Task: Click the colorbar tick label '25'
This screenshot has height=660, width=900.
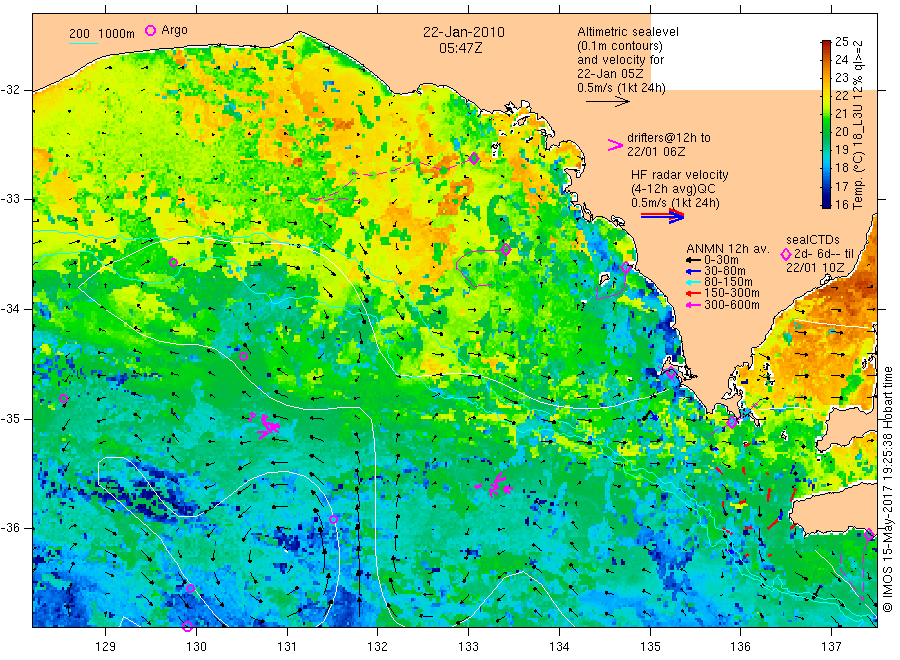Action: (x=841, y=41)
